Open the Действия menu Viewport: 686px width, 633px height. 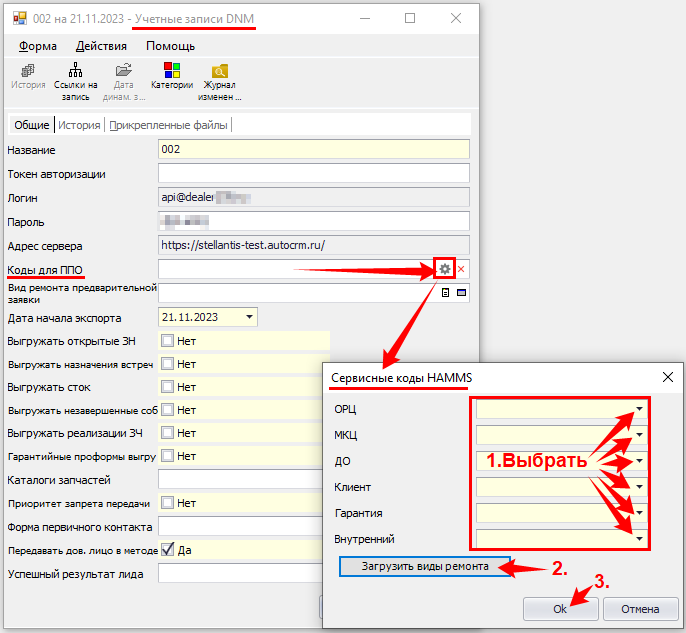click(x=101, y=46)
